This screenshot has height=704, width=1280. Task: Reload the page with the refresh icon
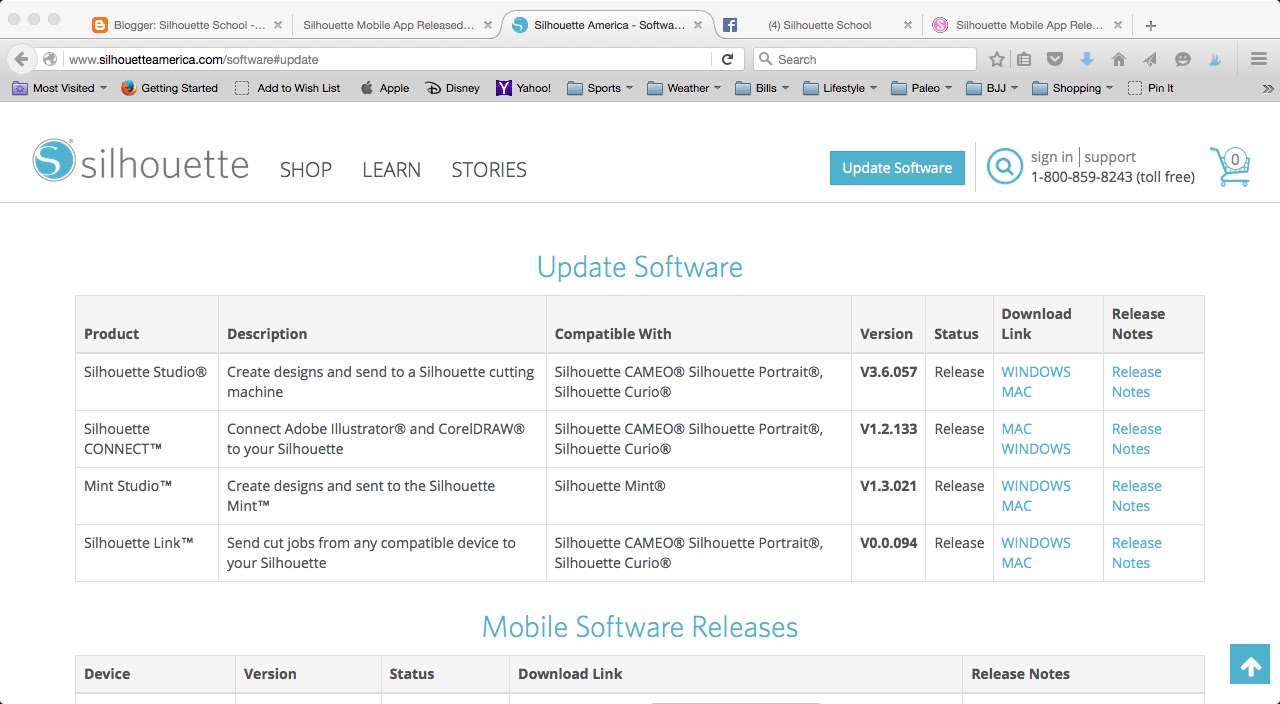coord(727,59)
